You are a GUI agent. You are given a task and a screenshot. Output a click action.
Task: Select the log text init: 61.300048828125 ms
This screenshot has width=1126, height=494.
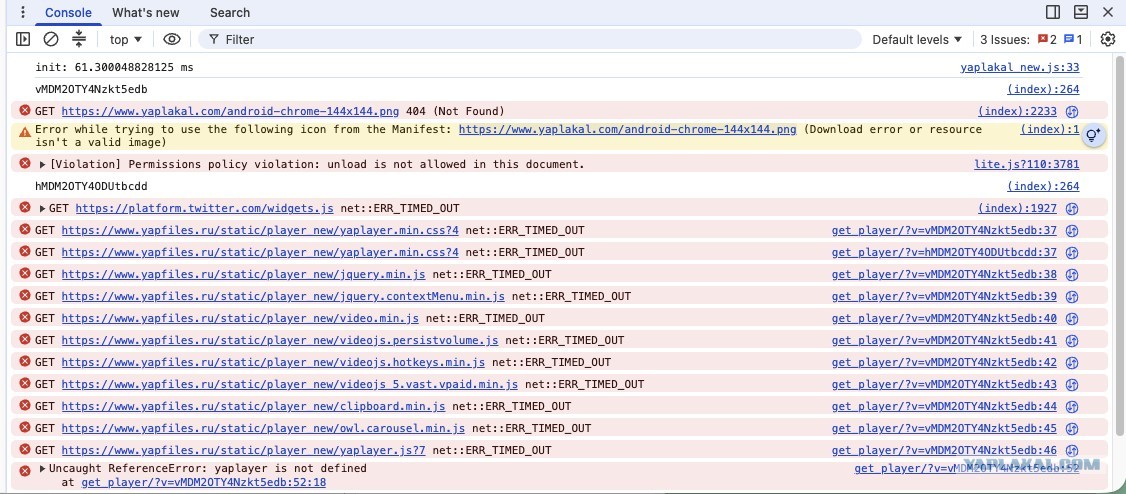(114, 67)
